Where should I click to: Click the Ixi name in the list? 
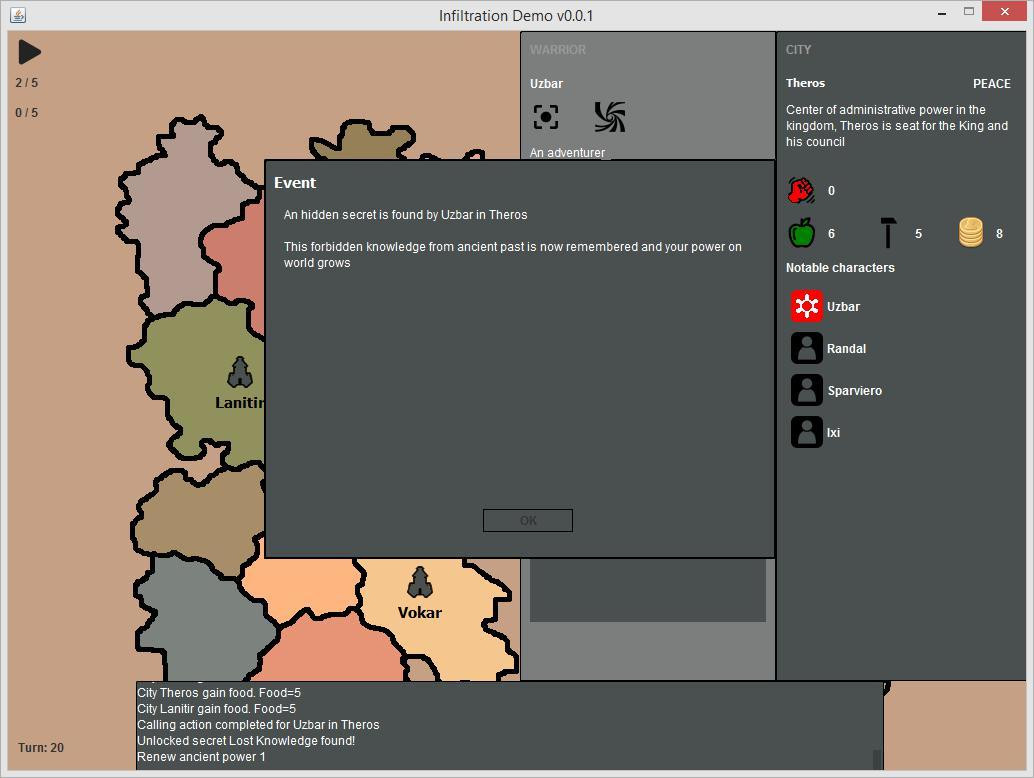point(834,433)
